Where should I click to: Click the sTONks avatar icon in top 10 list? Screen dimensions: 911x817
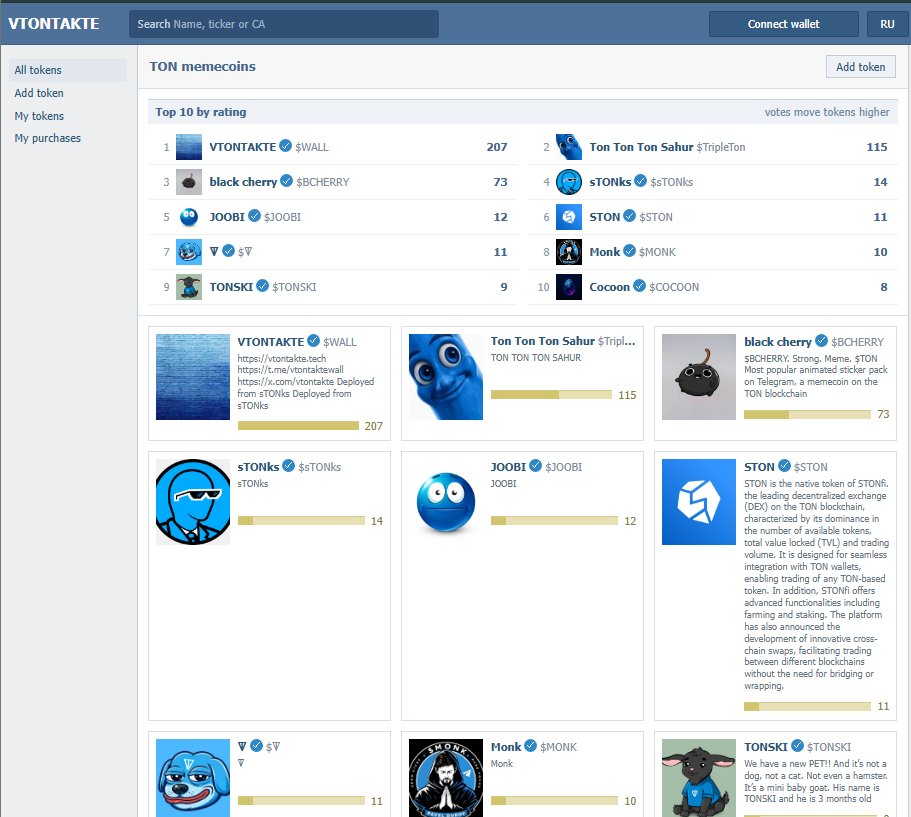pyautogui.click(x=569, y=182)
